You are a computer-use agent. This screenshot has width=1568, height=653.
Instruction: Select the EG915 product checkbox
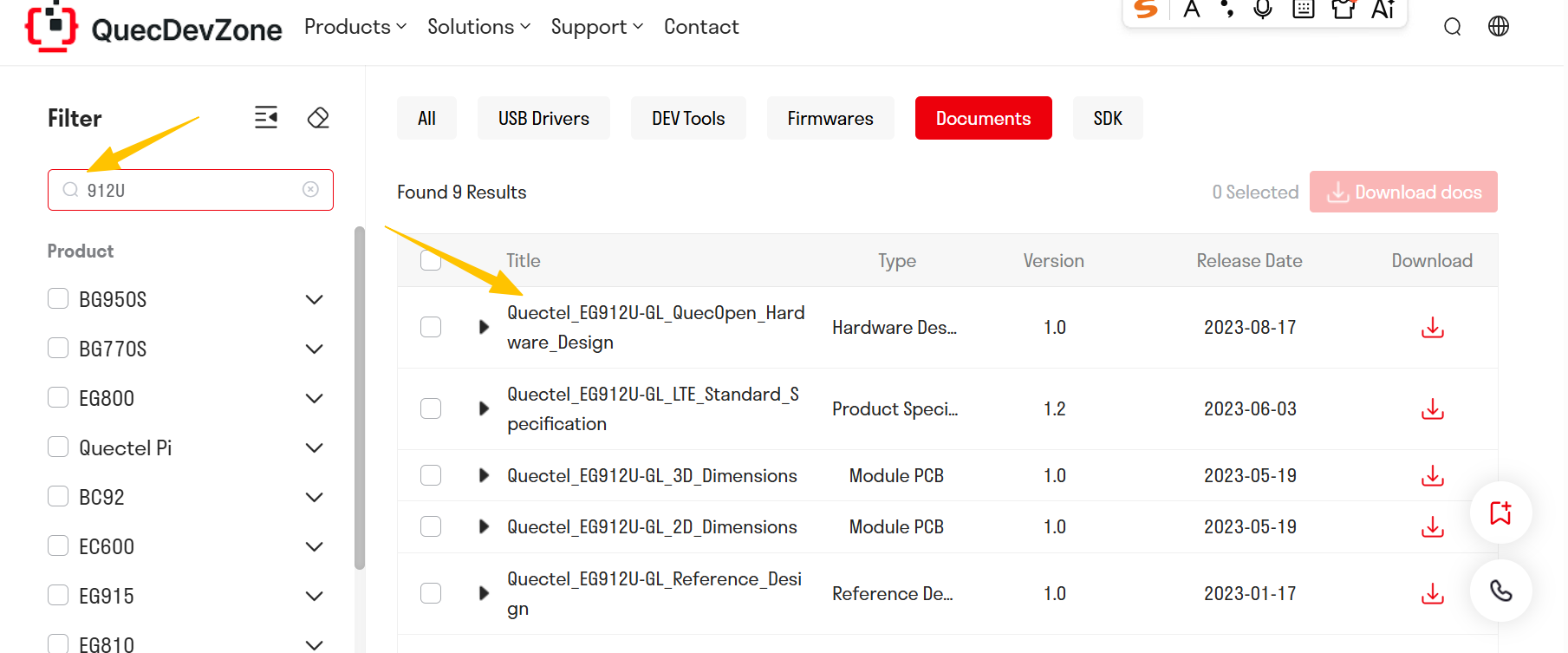coord(58,596)
